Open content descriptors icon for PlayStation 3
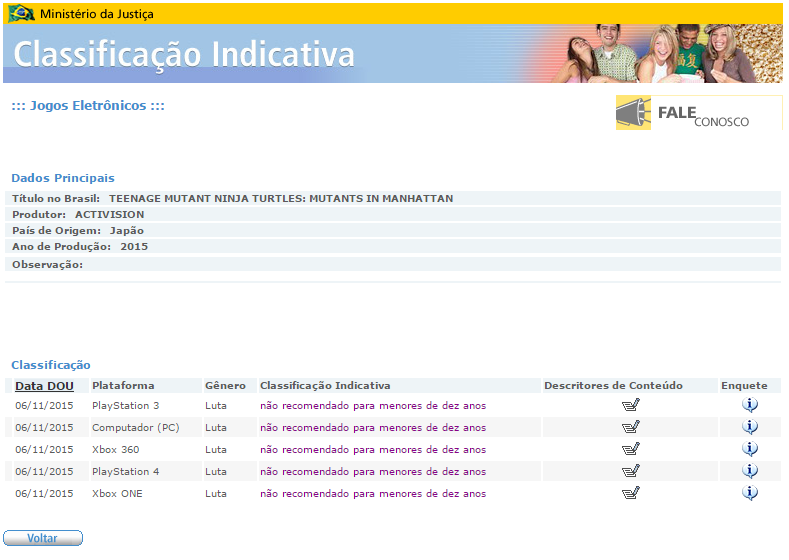Image resolution: width=789 pixels, height=560 pixels. 630,405
